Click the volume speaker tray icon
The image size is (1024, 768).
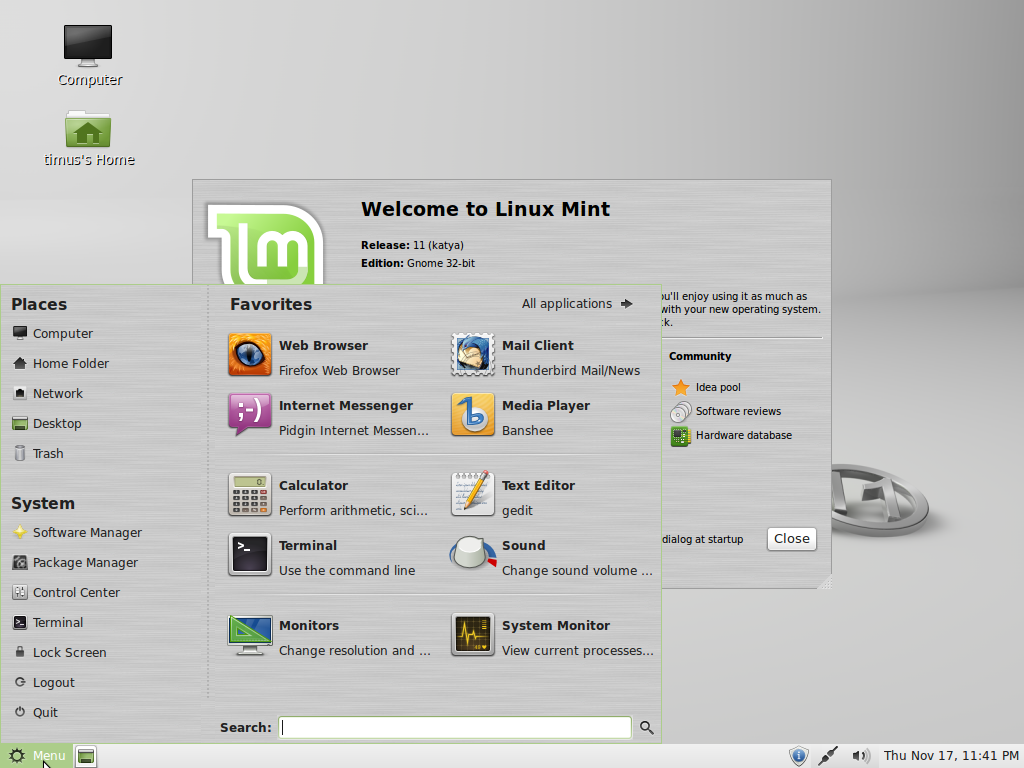coord(861,756)
